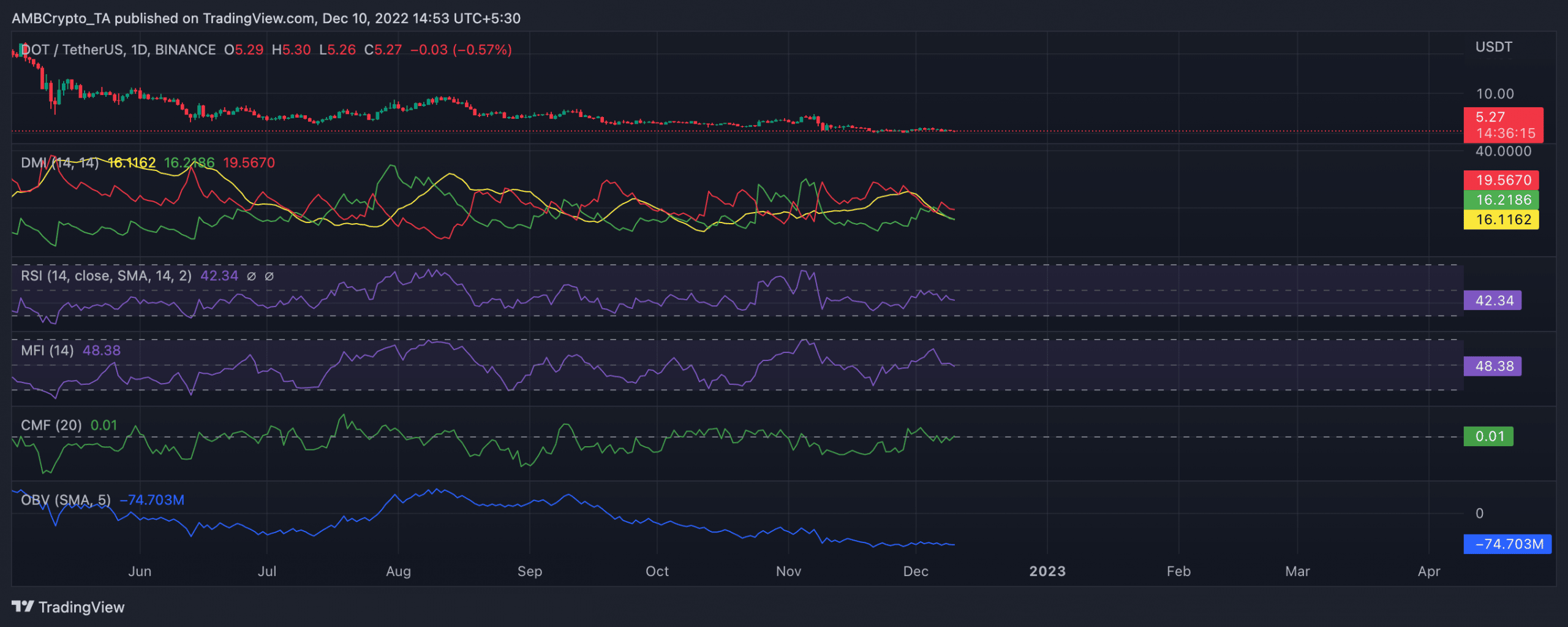The width and height of the screenshot is (1568, 627).
Task: Click the green 0.01 CMF axis tag
Action: pyautogui.click(x=1489, y=436)
